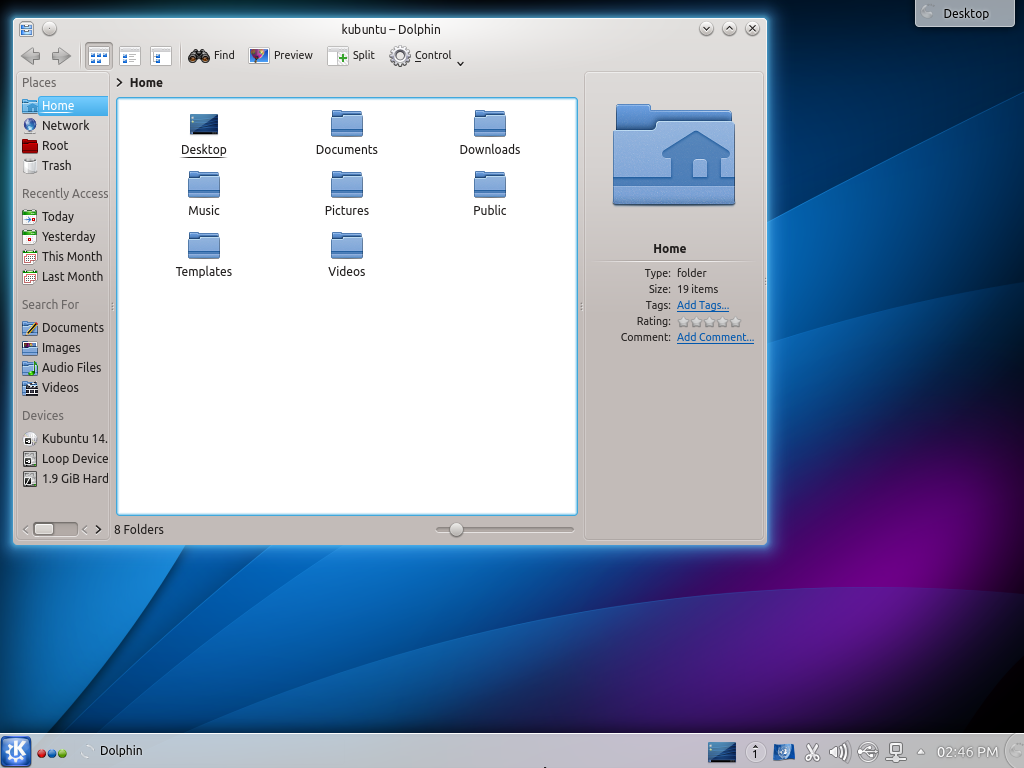Show files from Last Month
The image size is (1024, 768).
[x=64, y=276]
